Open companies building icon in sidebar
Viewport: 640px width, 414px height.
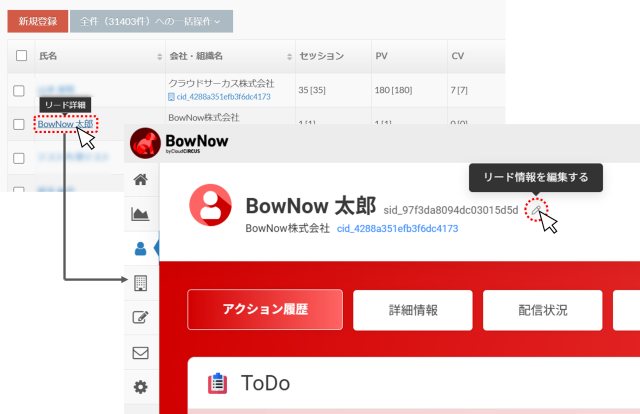[140, 283]
